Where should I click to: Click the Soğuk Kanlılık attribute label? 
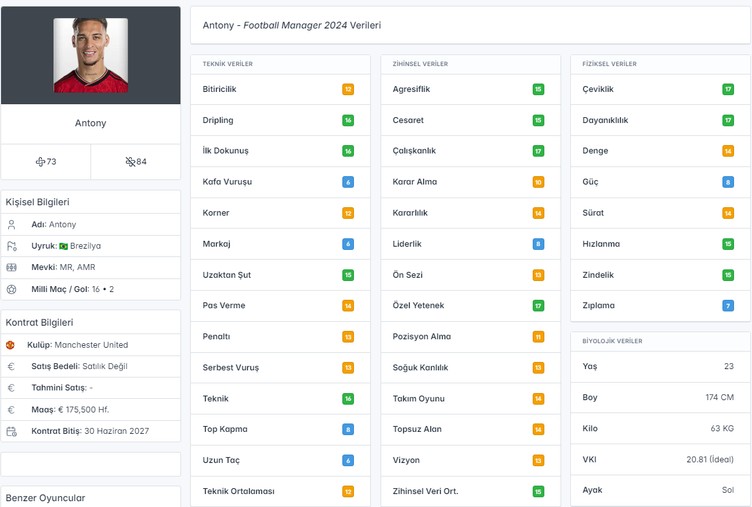(x=420, y=368)
